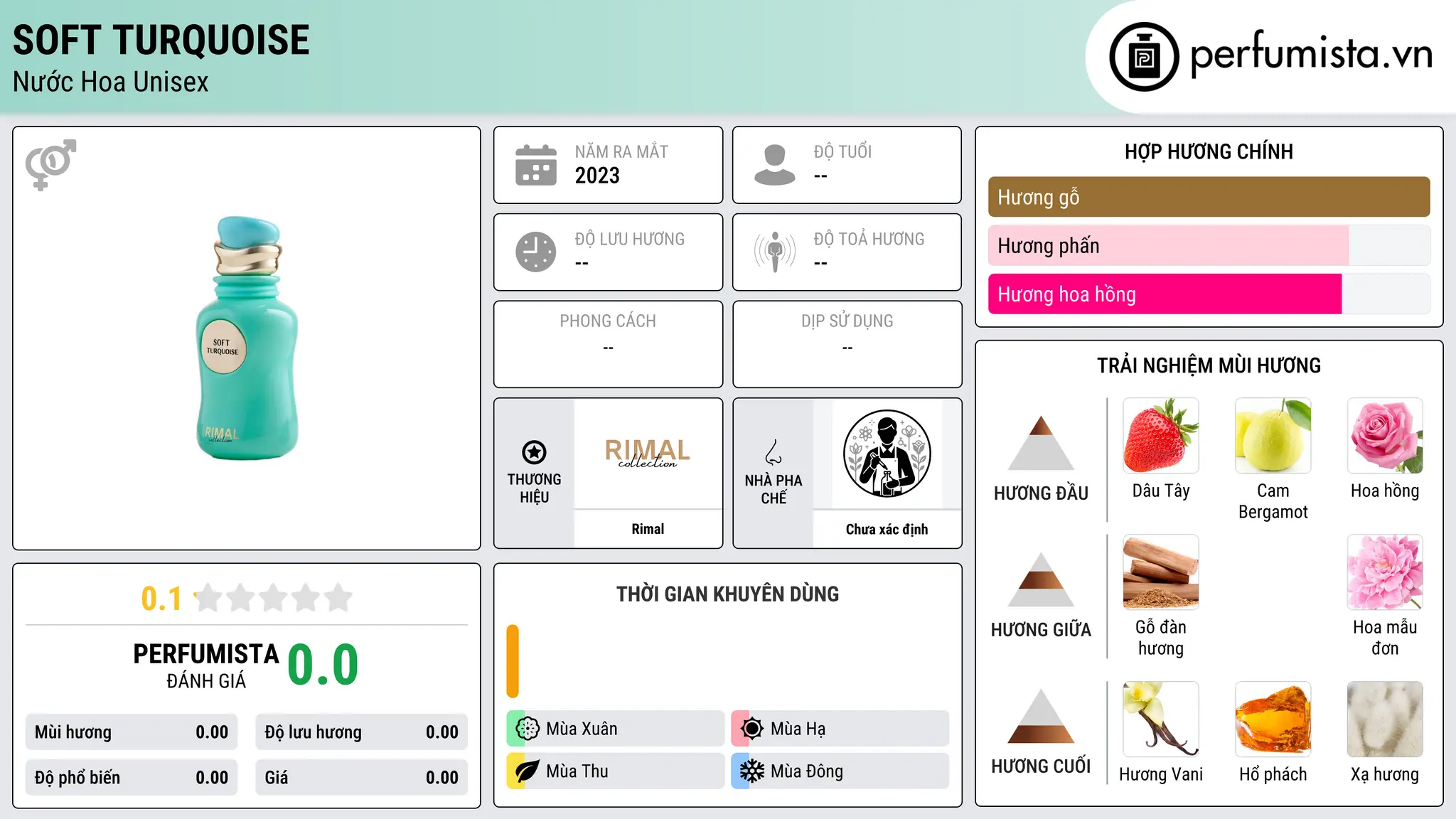Click the Hương Cuối pyramid icon

pos(1041,716)
